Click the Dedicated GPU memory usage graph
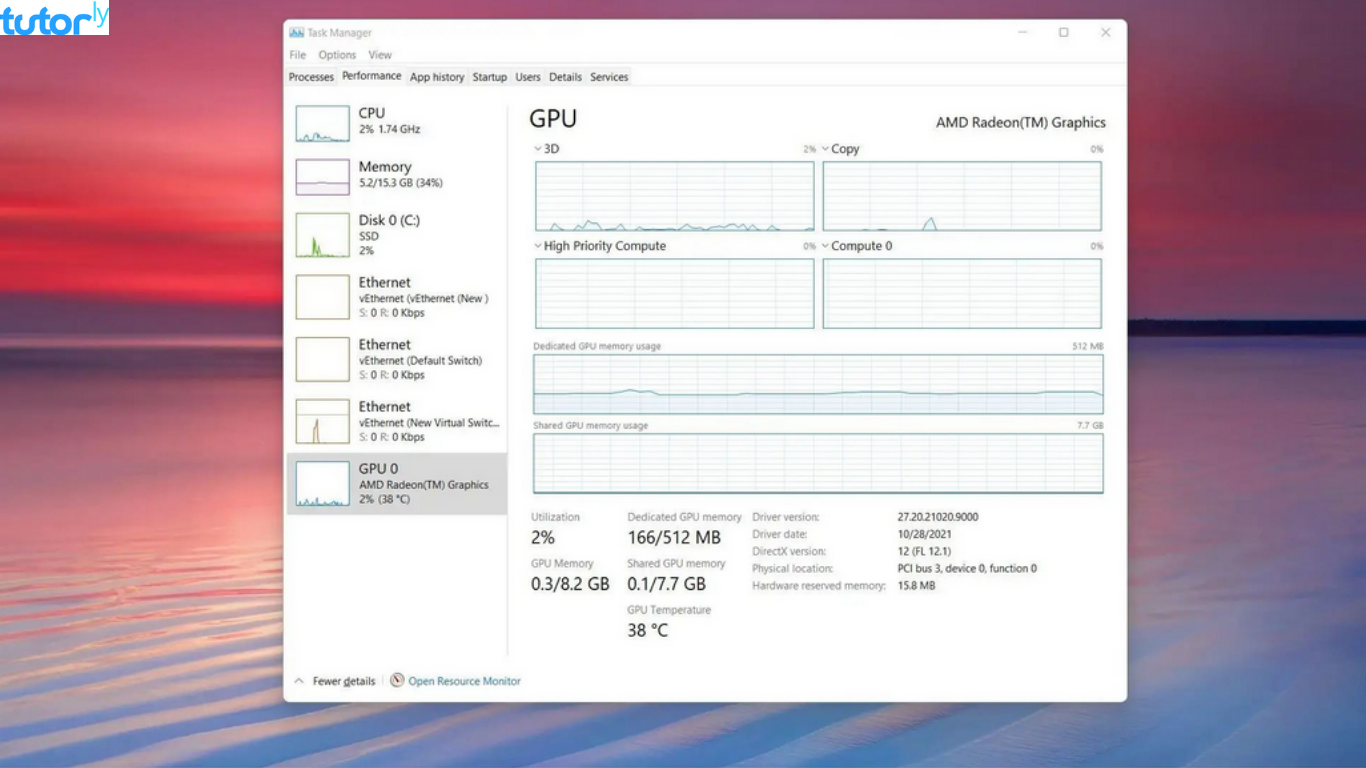Viewport: 1366px width, 768px height. pos(817,385)
